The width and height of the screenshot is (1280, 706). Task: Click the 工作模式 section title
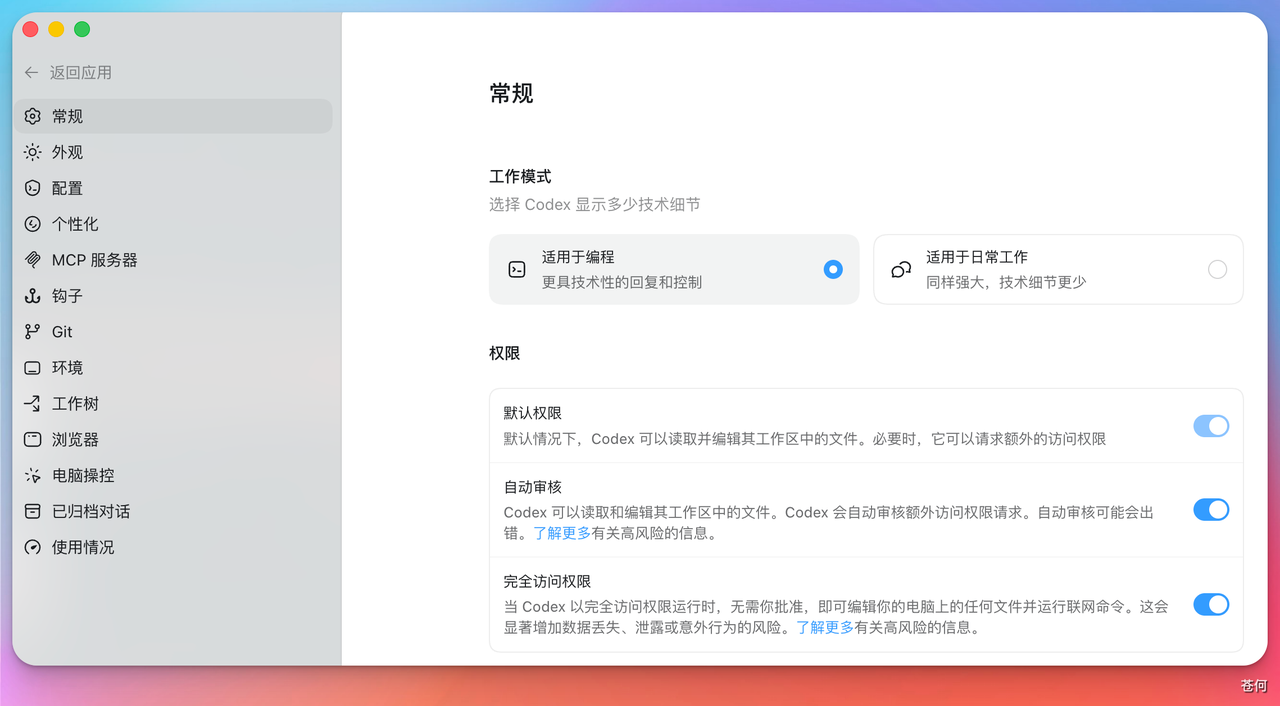520,177
